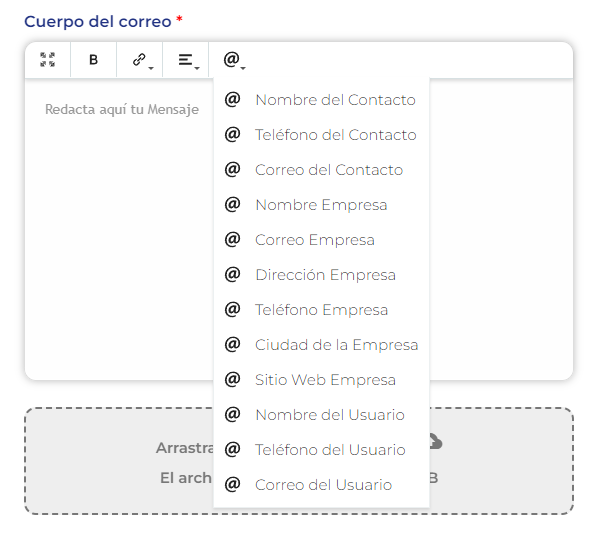The width and height of the screenshot is (599, 536).
Task: Insert Dirección Empresa variable
Action: pyautogui.click(x=321, y=275)
